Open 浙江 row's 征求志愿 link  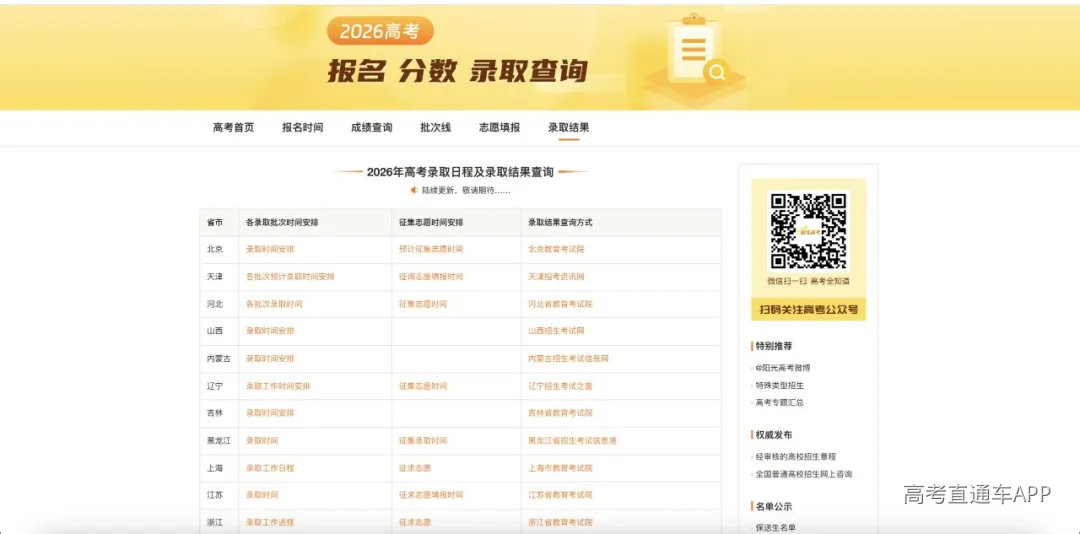415,522
